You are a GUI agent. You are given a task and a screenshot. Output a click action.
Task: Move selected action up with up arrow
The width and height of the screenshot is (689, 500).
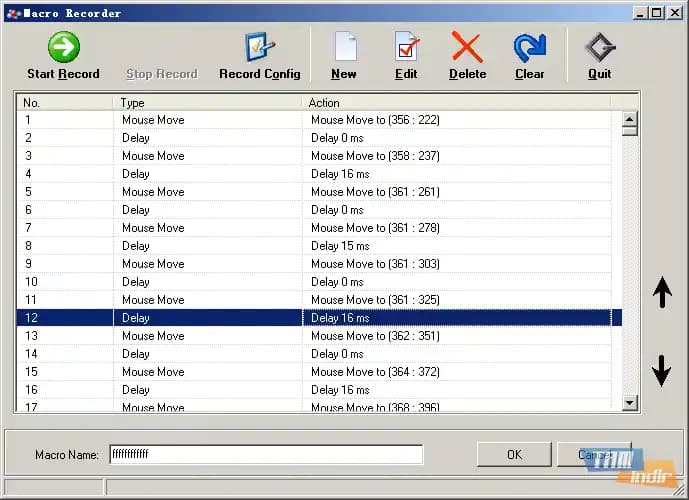click(x=661, y=293)
